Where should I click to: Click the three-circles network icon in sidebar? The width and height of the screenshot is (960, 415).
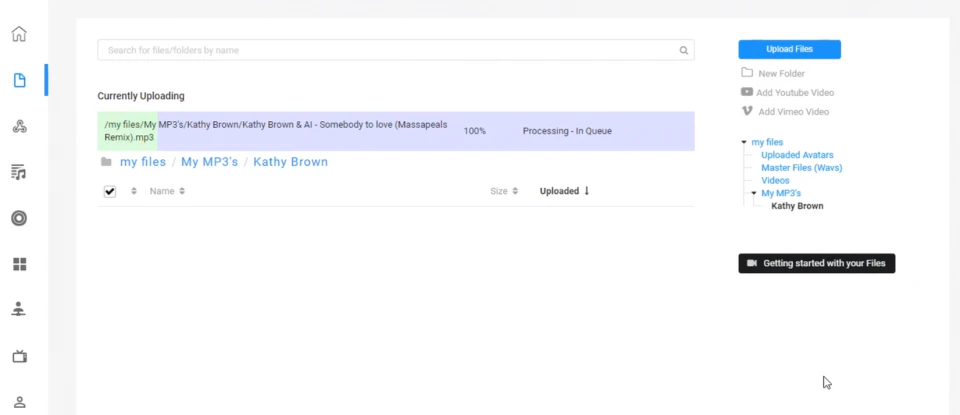pyautogui.click(x=20, y=127)
